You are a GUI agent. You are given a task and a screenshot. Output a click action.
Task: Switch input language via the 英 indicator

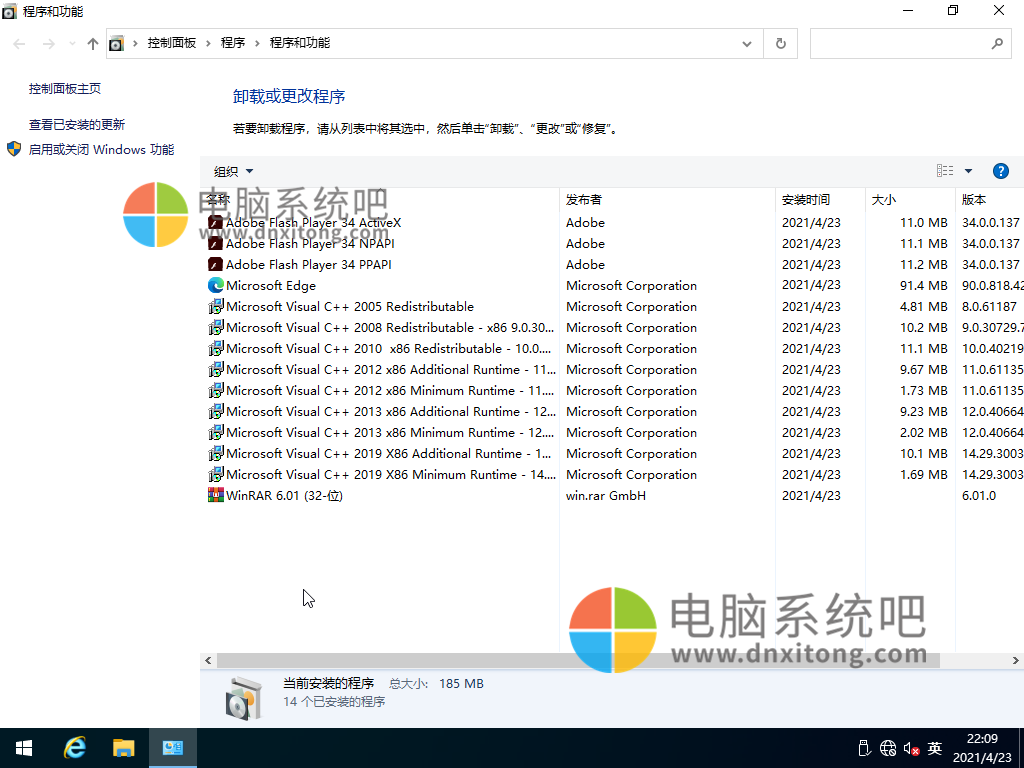(934, 747)
